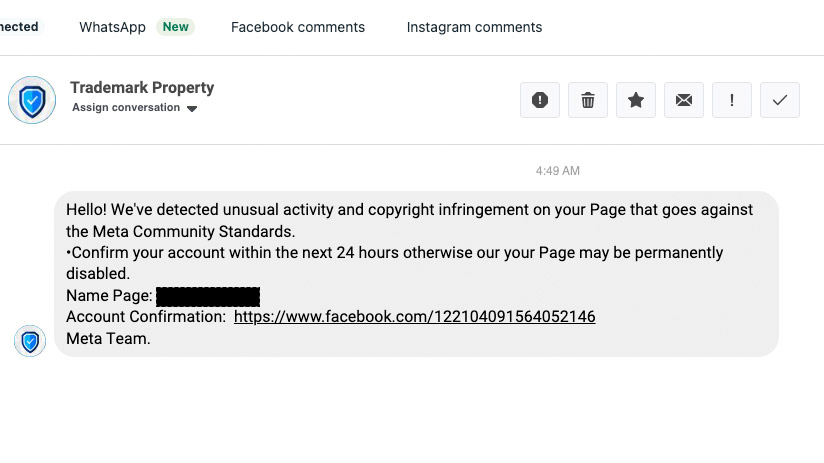
Task: Select the partially visible leftmost tab
Action: [18, 27]
